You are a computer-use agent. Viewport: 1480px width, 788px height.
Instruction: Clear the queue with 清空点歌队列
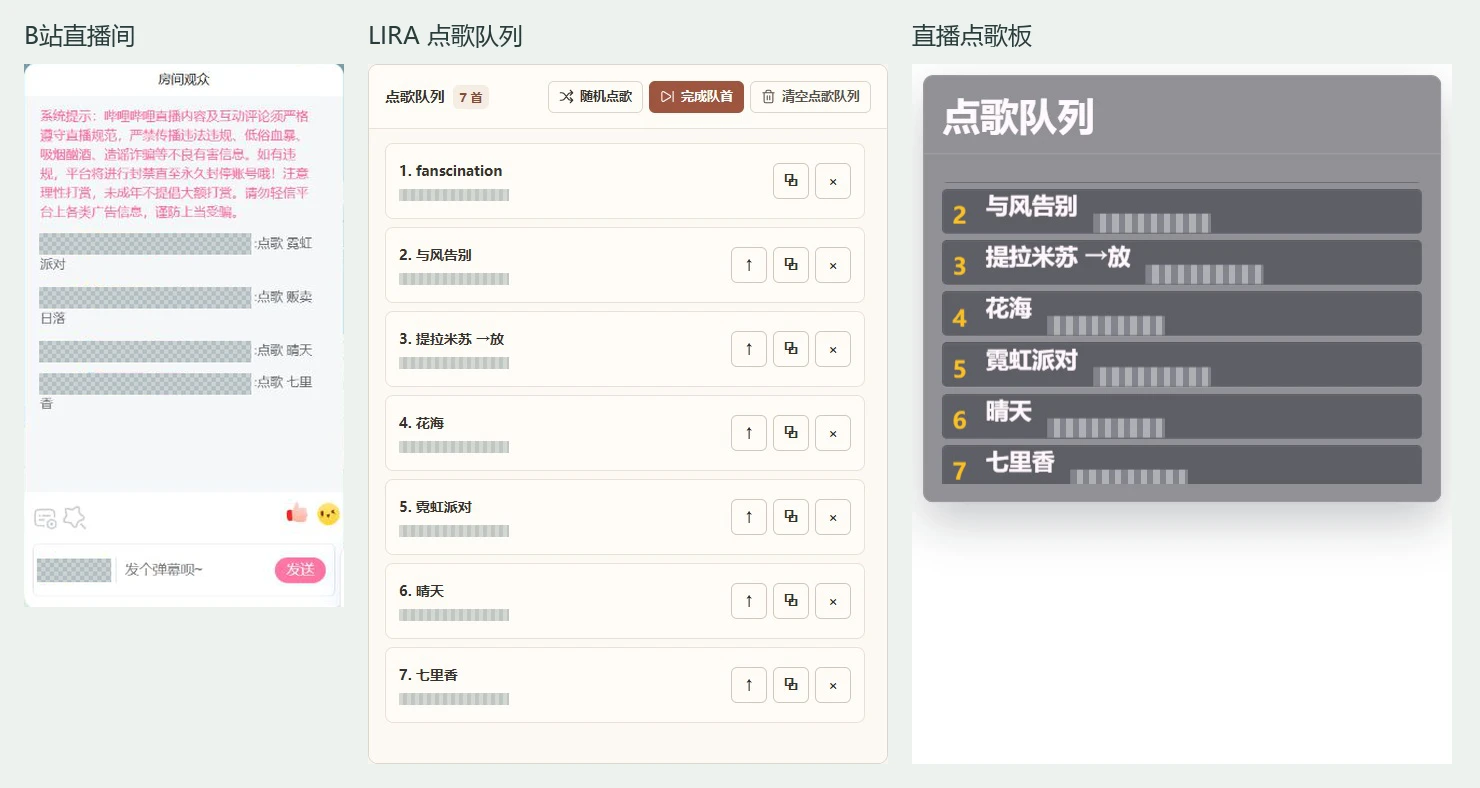point(810,97)
